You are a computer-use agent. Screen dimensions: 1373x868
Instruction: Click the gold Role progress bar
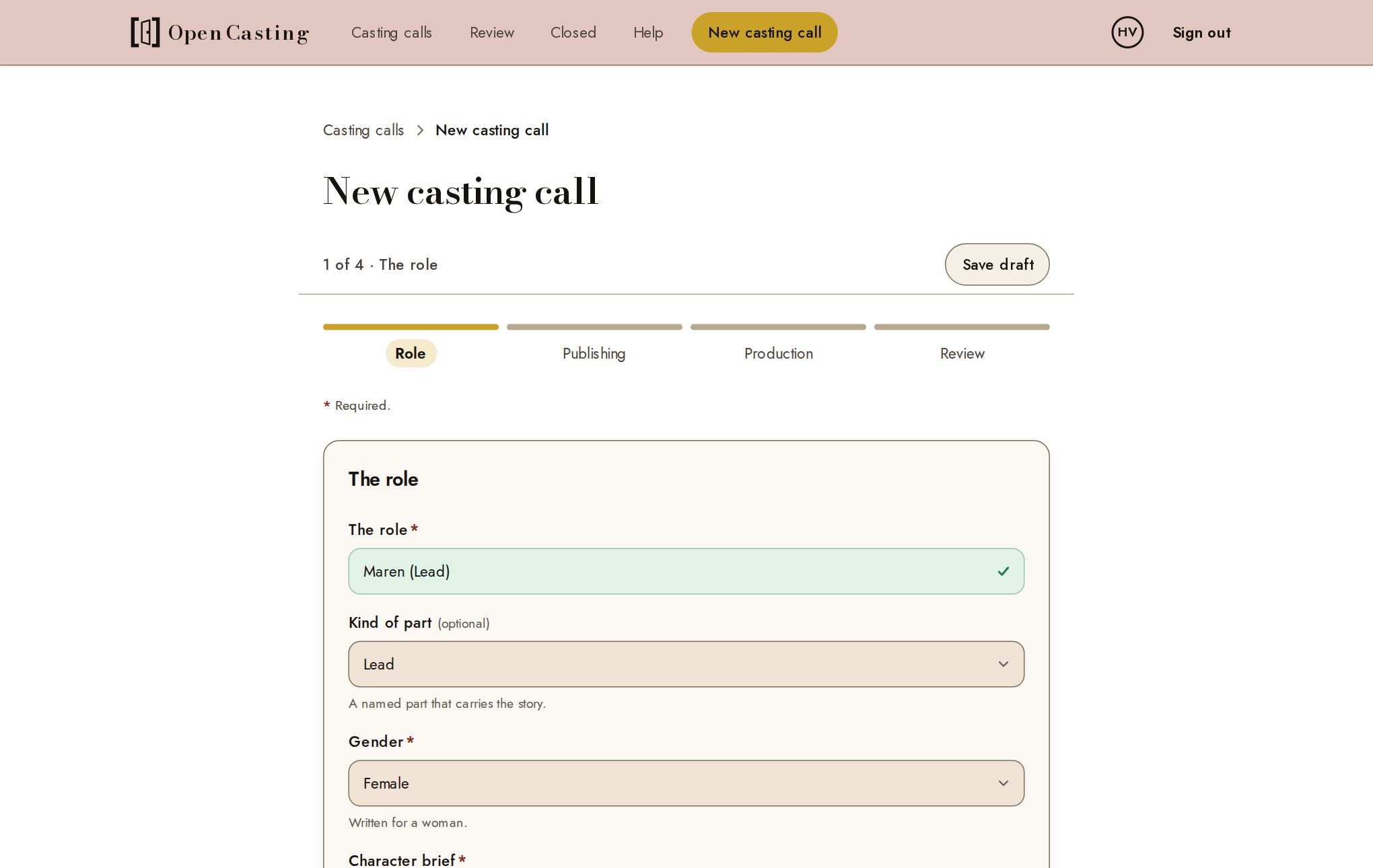pos(411,327)
